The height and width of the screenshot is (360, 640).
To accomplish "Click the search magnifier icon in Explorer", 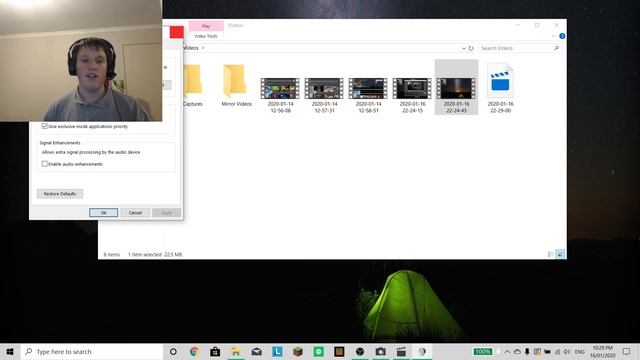I will (556, 48).
